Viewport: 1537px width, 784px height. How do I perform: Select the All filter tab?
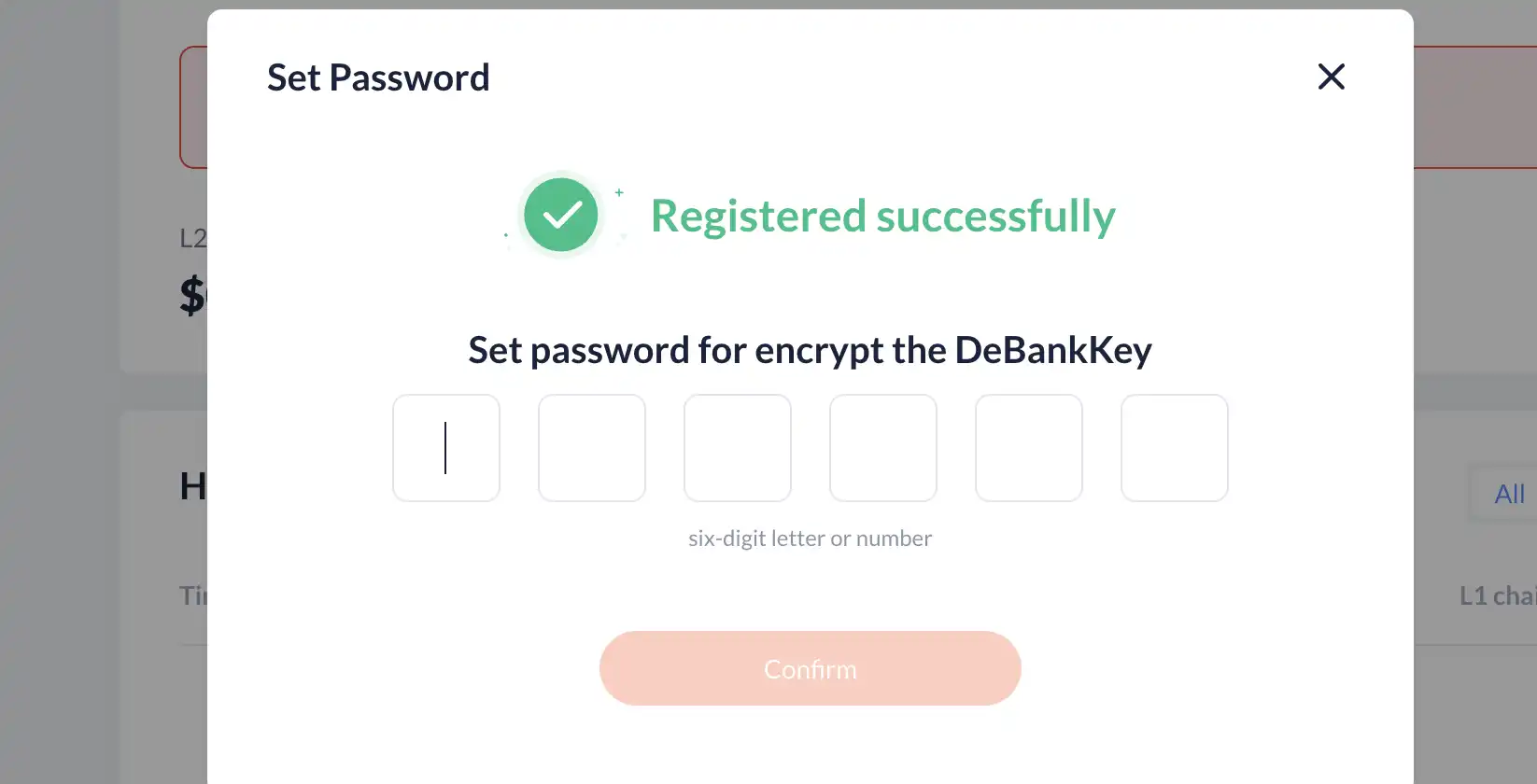pos(1509,494)
